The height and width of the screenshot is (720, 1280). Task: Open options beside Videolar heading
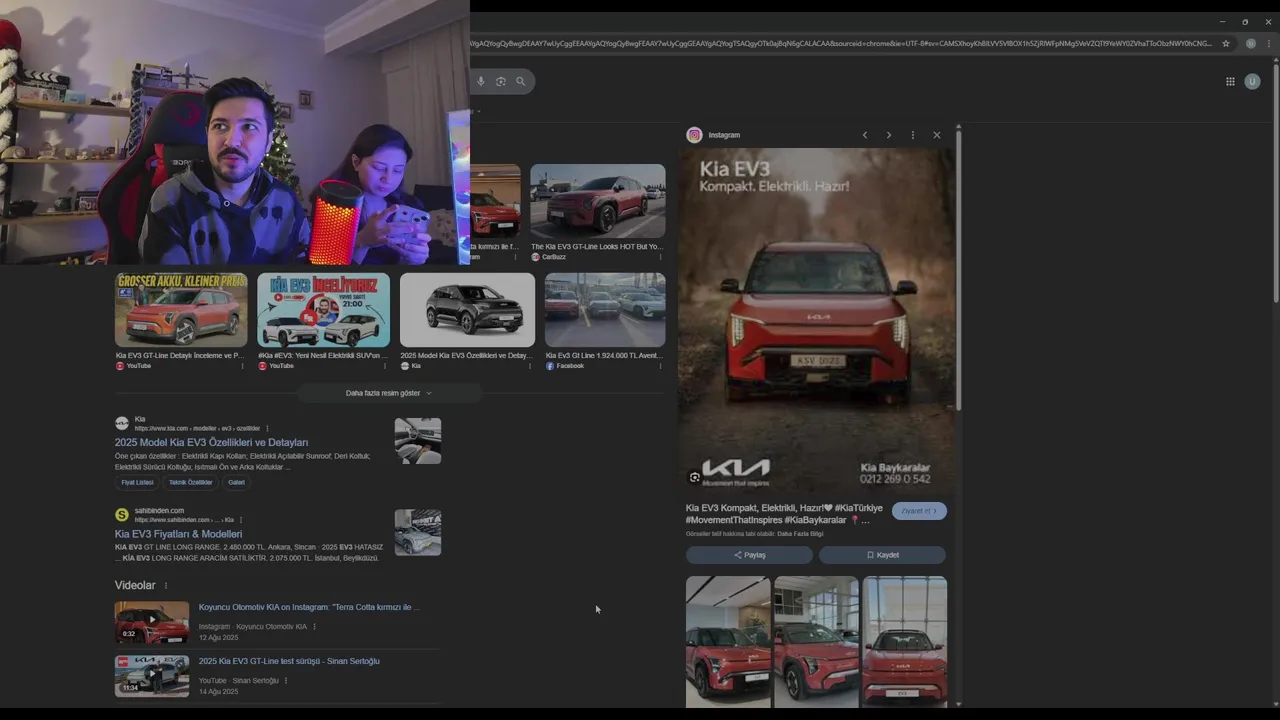click(x=166, y=586)
